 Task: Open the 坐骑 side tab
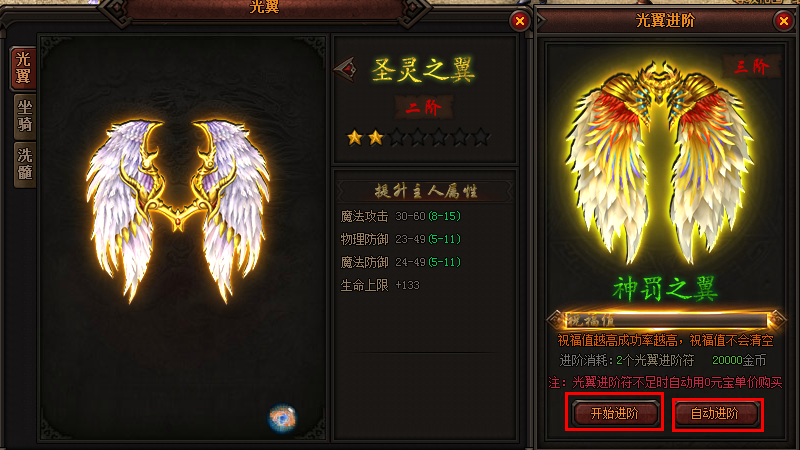coord(24,116)
